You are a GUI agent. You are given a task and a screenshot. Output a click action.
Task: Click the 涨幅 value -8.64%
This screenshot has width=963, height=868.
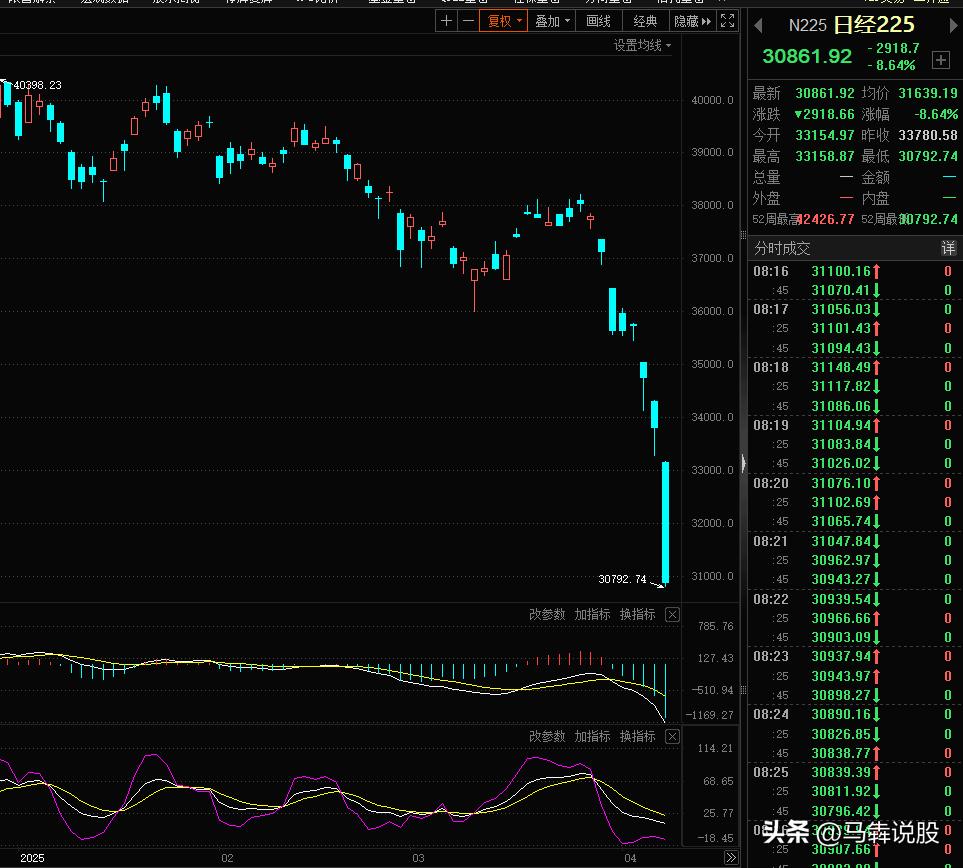[935, 114]
